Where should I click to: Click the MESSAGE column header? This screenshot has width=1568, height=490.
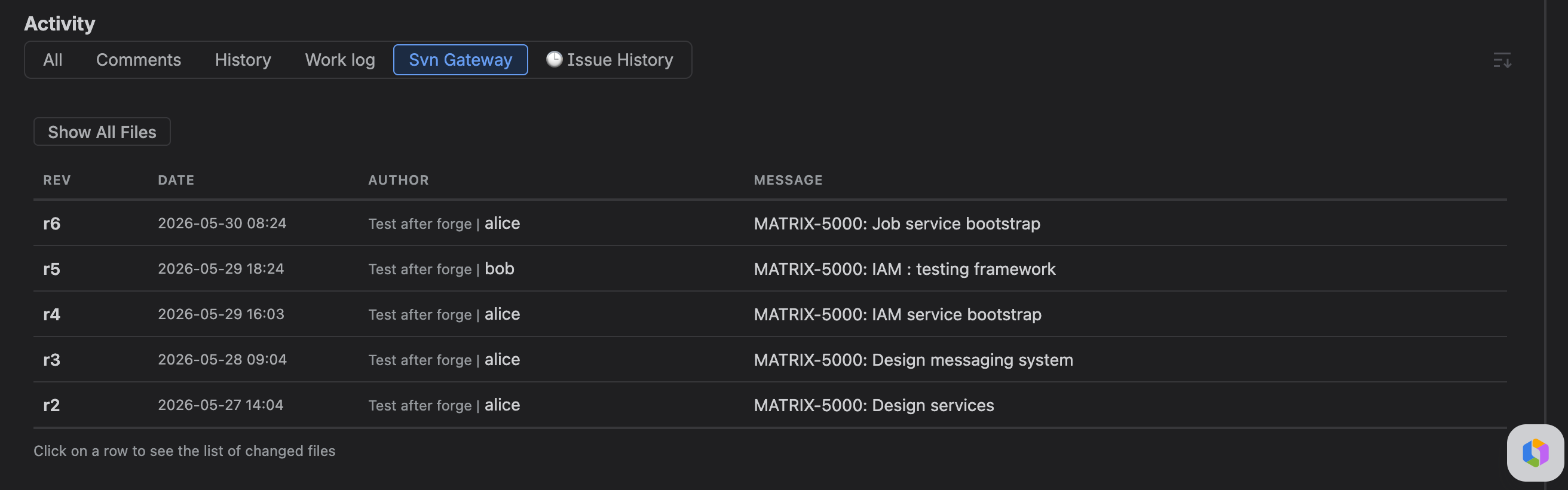click(788, 180)
